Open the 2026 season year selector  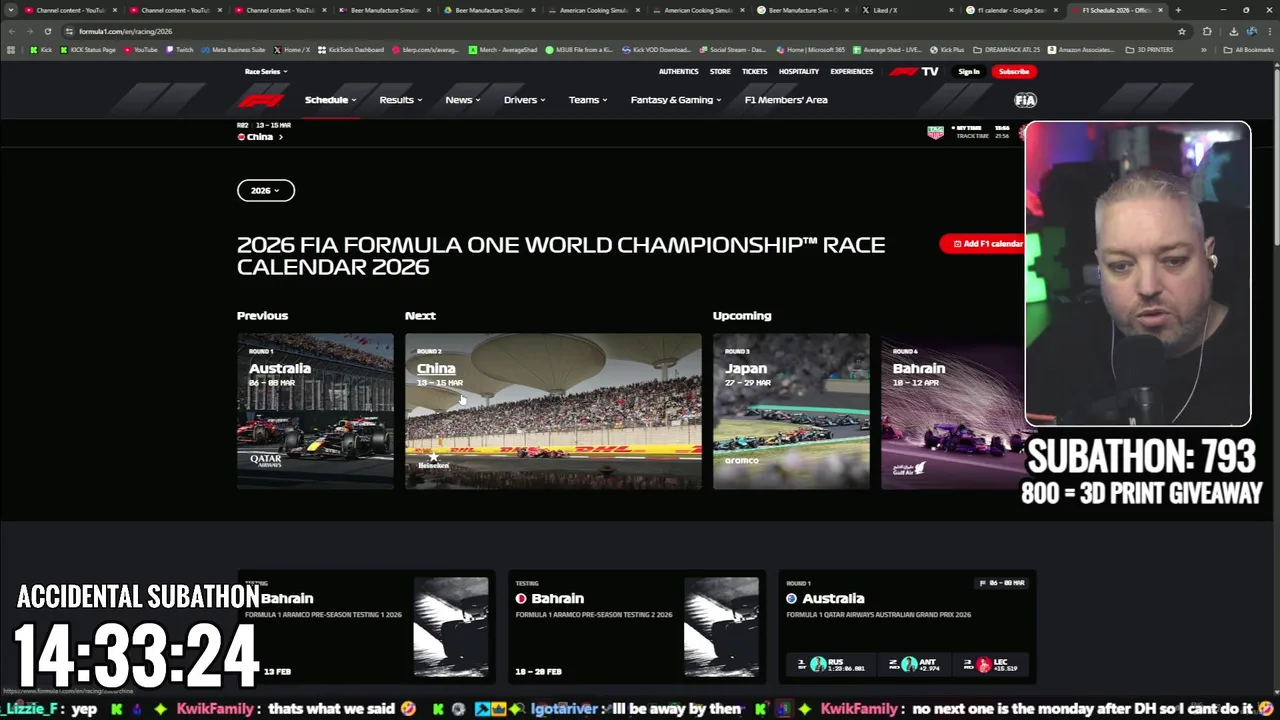[x=266, y=190]
